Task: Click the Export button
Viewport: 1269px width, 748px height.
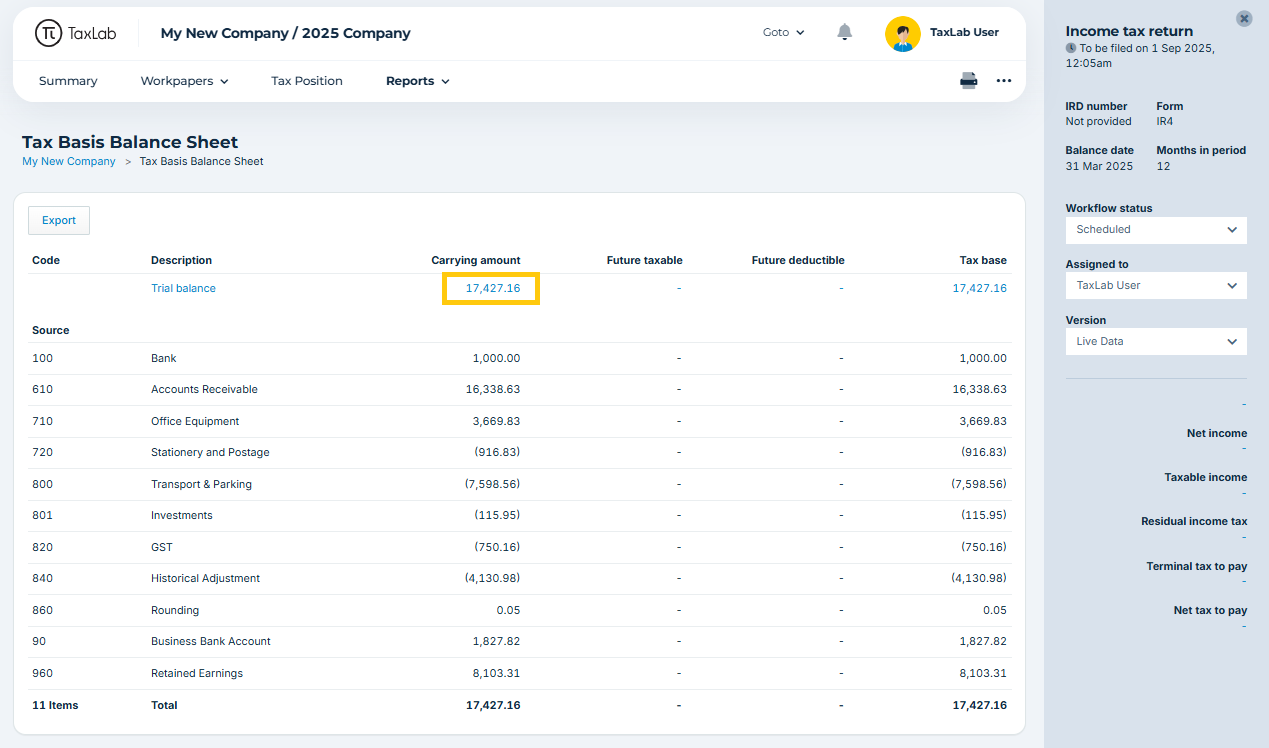Action: pos(59,220)
